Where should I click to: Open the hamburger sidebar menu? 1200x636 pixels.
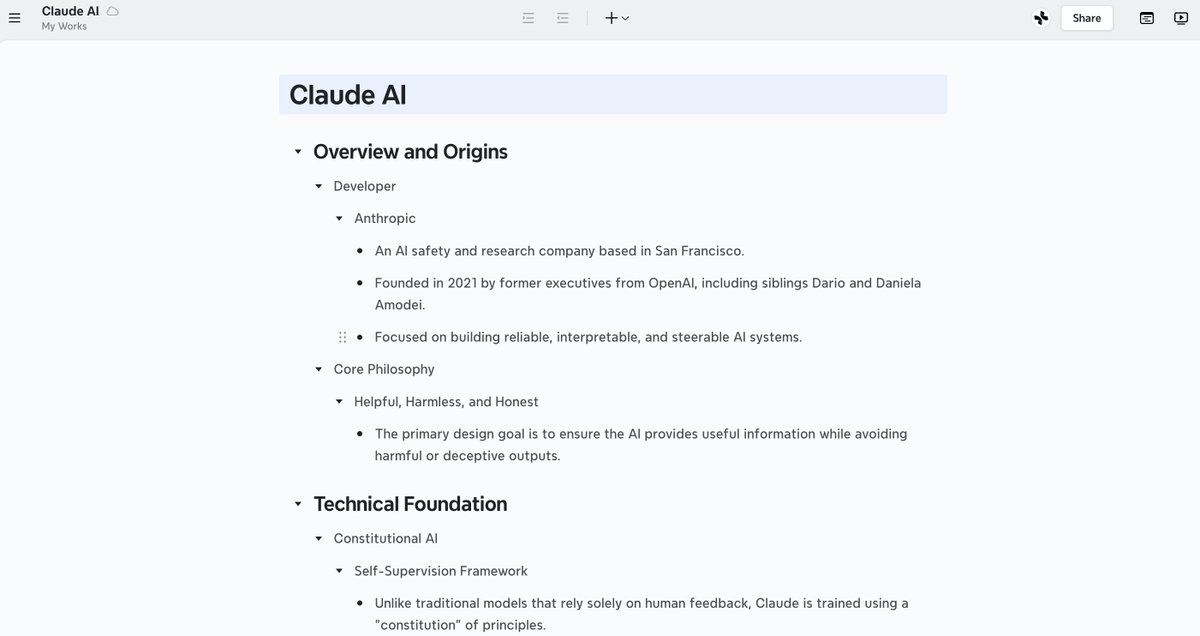click(14, 18)
